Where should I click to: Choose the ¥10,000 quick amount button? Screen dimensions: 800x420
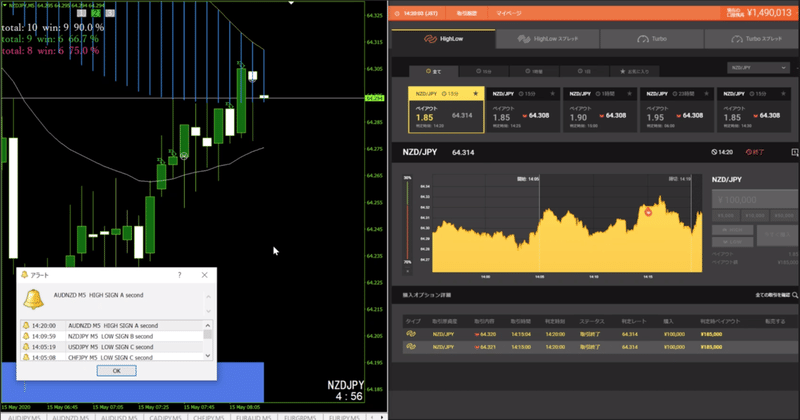tap(755, 215)
